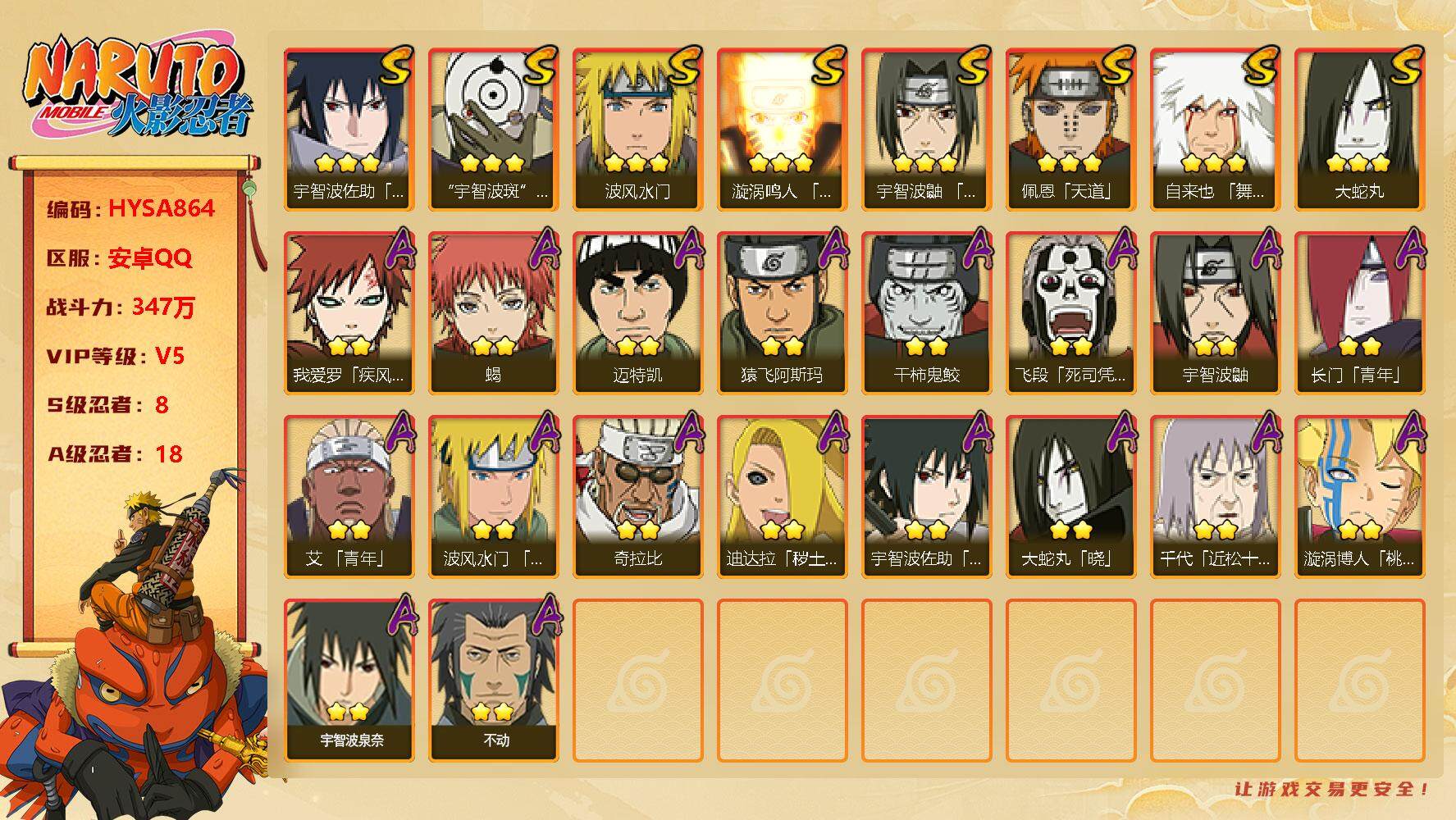Choose the 猿飞阿斯玛 ninja card
This screenshot has height=820, width=1456.
(x=782, y=313)
